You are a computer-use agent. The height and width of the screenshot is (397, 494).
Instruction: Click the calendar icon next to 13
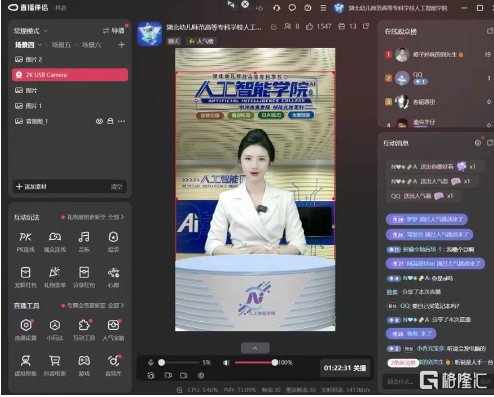coord(341,26)
